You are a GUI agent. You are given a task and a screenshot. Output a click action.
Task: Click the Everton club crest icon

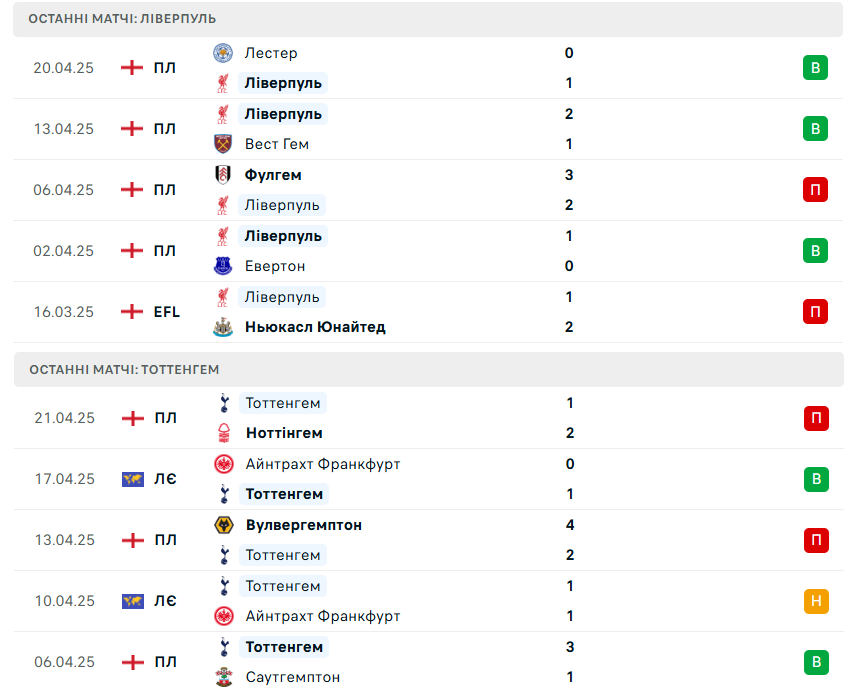[x=222, y=266]
